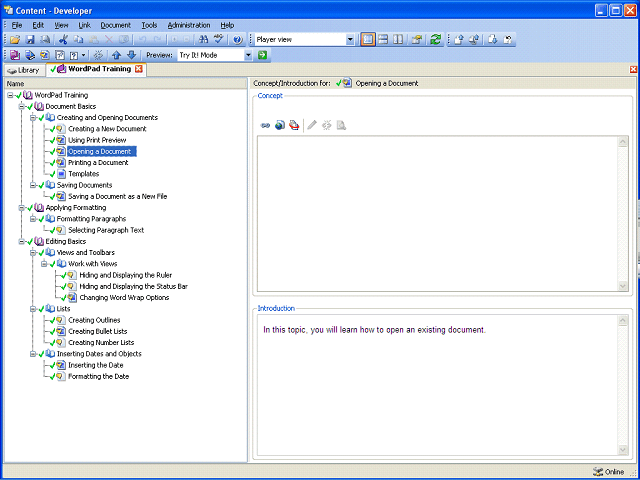Collapse the WordPad Training root node
This screenshot has height=480, width=640.
tap(10, 95)
